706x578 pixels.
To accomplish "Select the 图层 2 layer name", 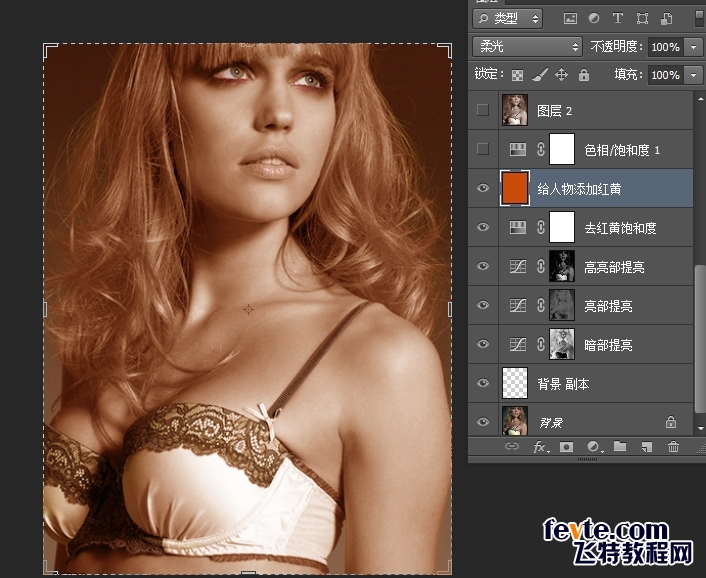I will coord(554,111).
